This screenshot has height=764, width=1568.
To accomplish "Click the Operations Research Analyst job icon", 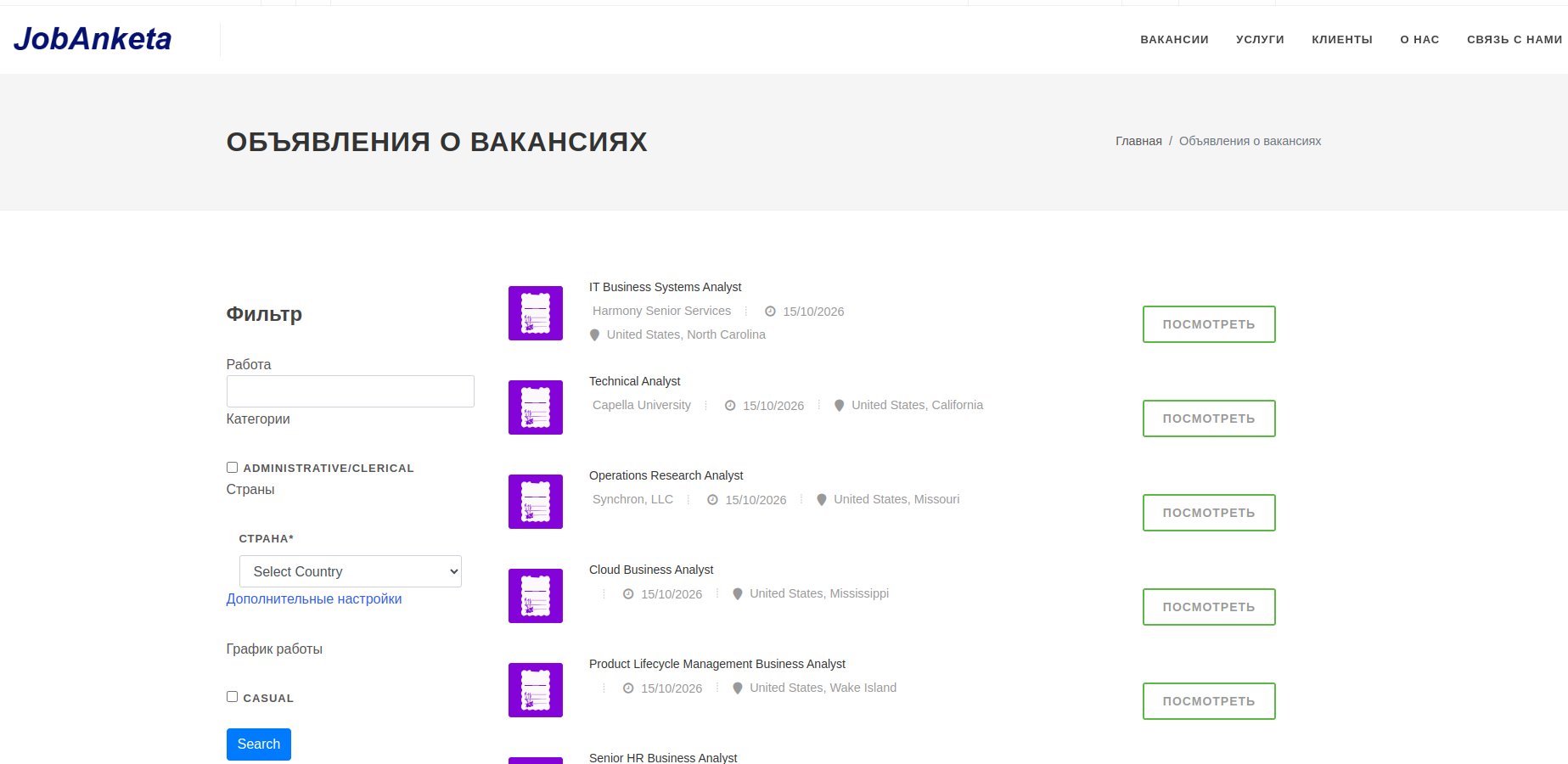I will [535, 502].
